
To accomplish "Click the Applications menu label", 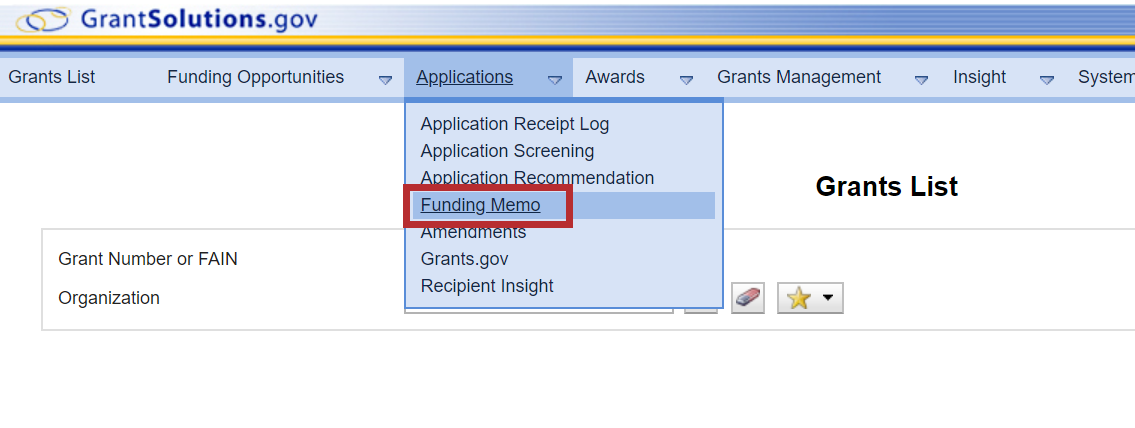I will [464, 77].
